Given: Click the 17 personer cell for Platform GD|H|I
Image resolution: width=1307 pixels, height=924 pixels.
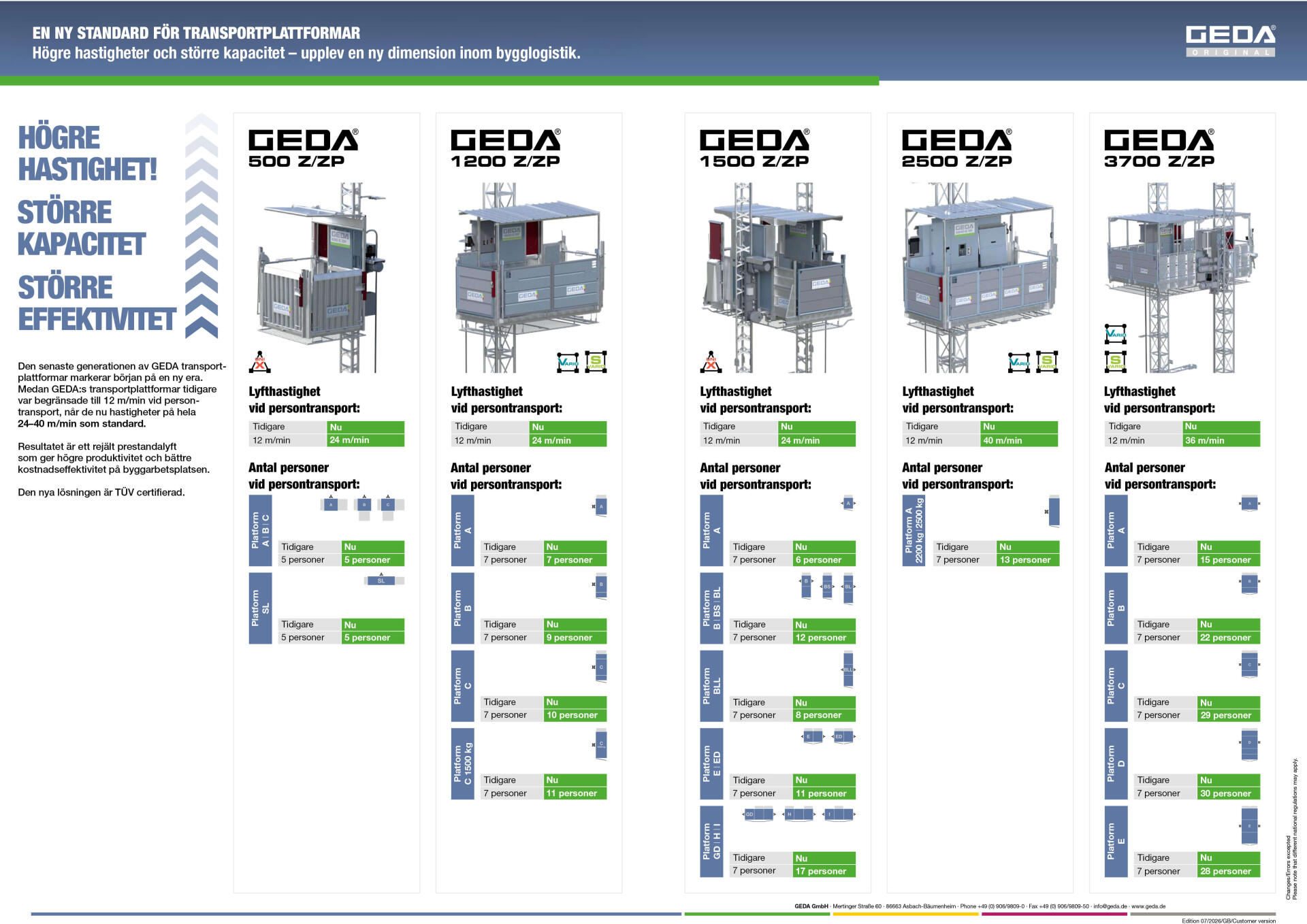Looking at the screenshot, I should 824,871.
